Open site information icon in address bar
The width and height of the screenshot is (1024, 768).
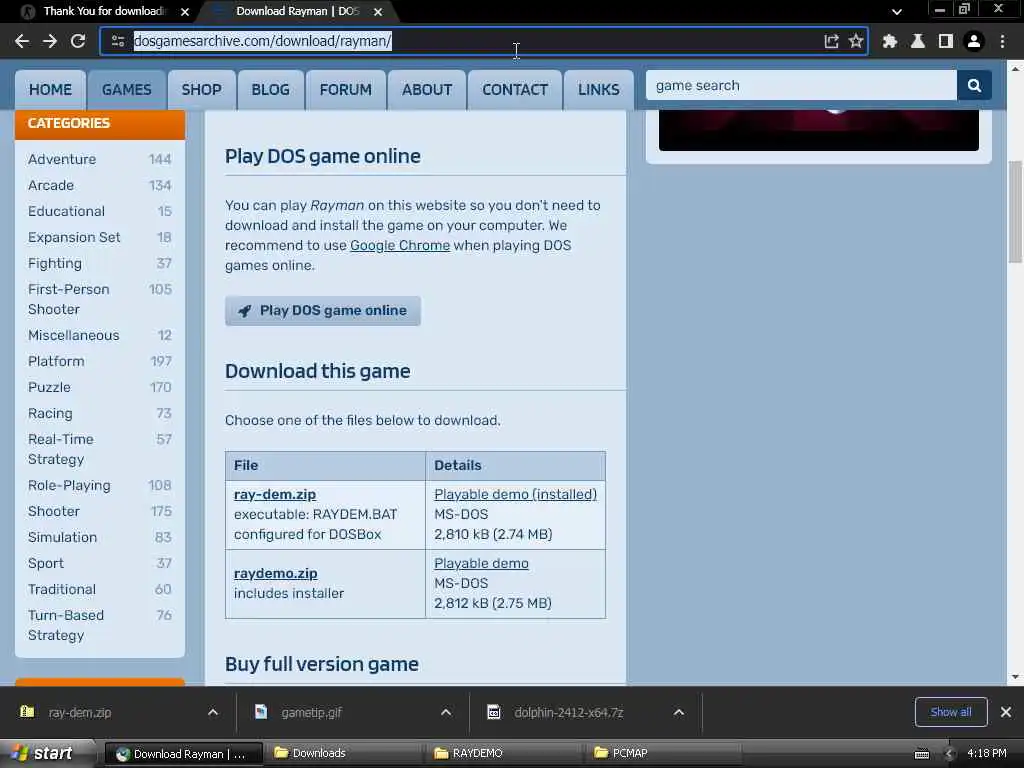[118, 41]
